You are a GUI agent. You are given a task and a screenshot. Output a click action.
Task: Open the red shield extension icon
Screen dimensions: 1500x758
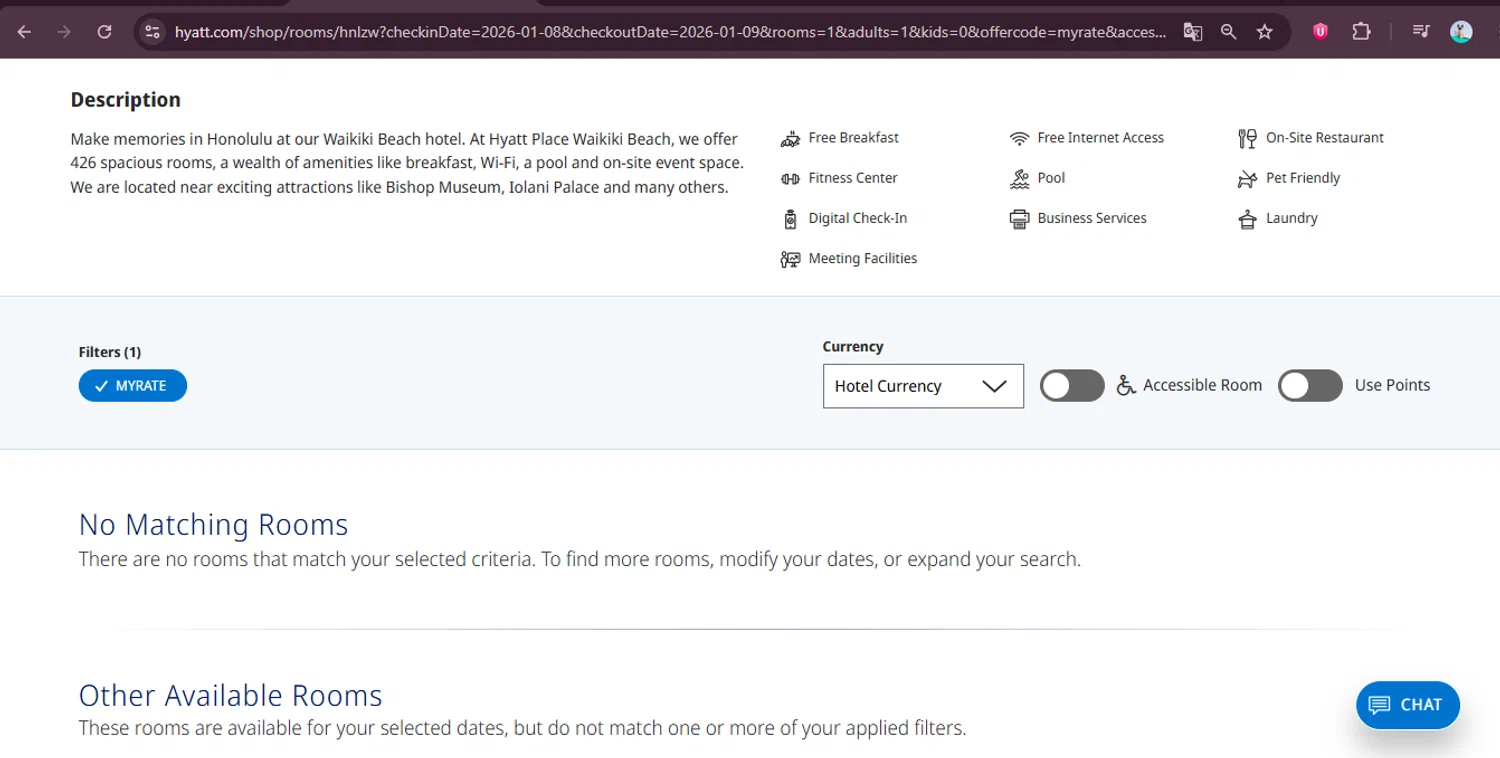[1321, 32]
